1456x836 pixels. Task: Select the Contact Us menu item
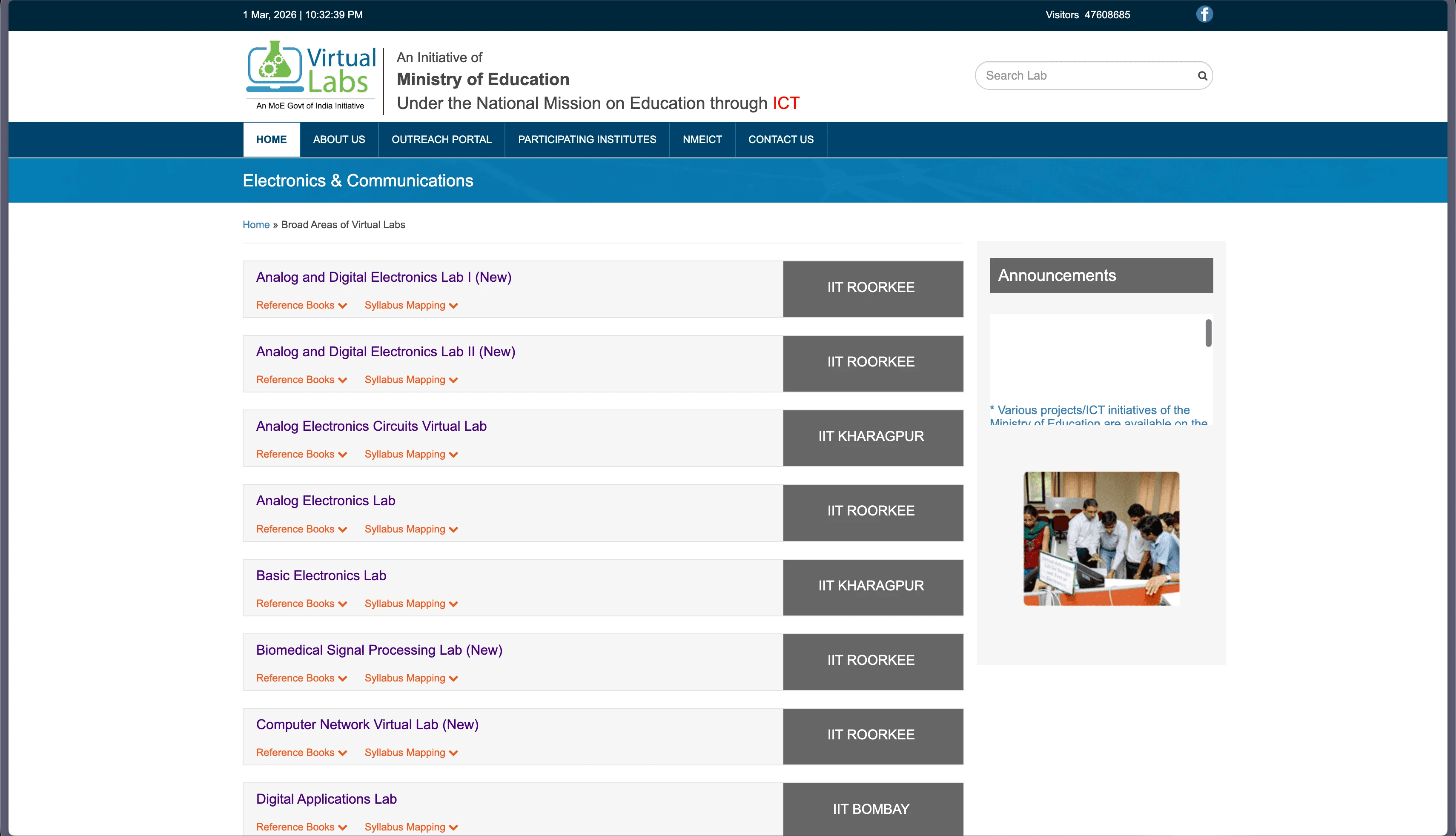[780, 140]
